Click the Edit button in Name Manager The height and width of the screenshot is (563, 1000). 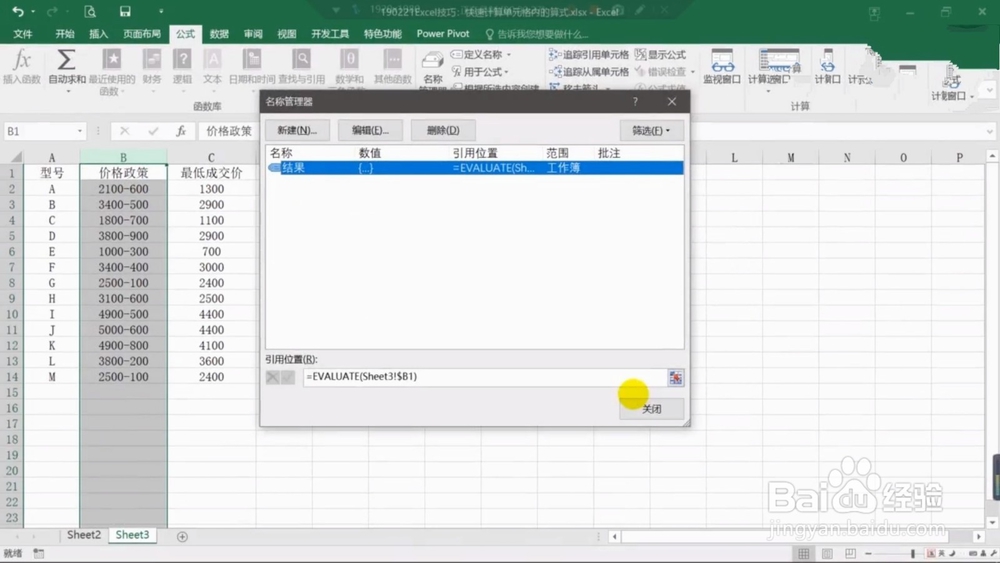370,130
